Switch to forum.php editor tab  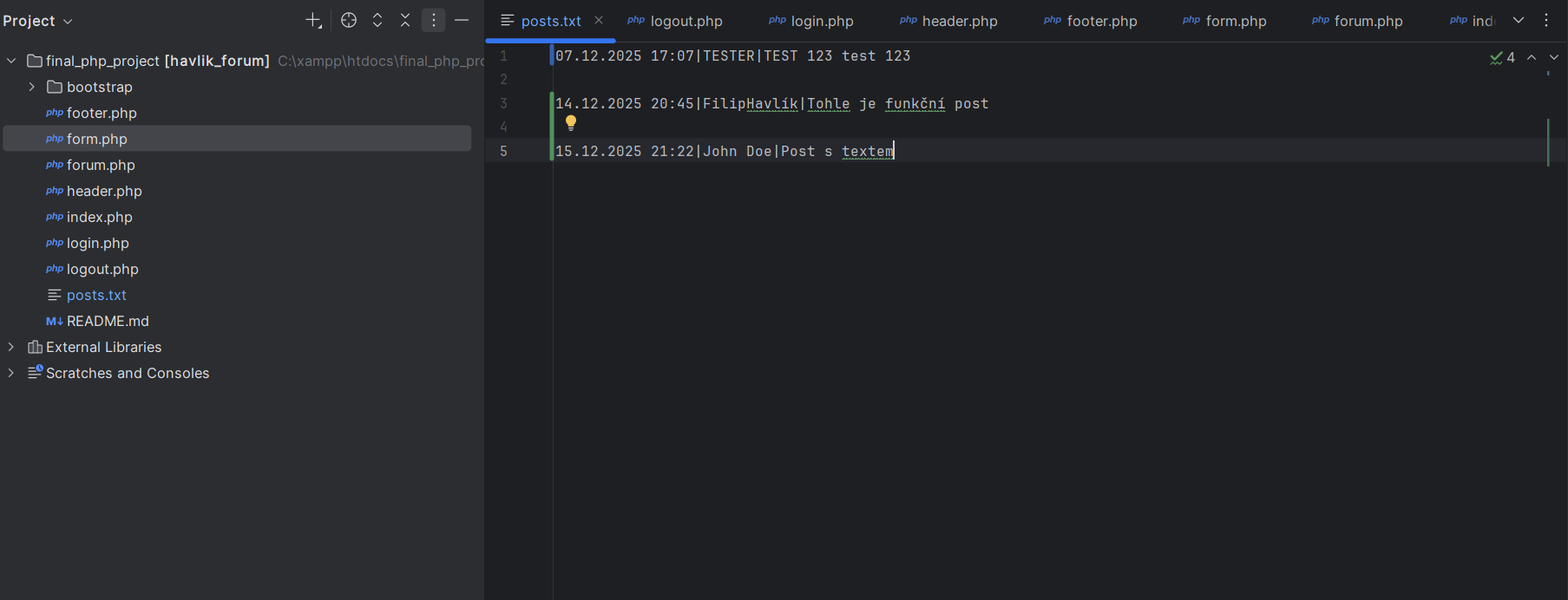coord(1357,21)
